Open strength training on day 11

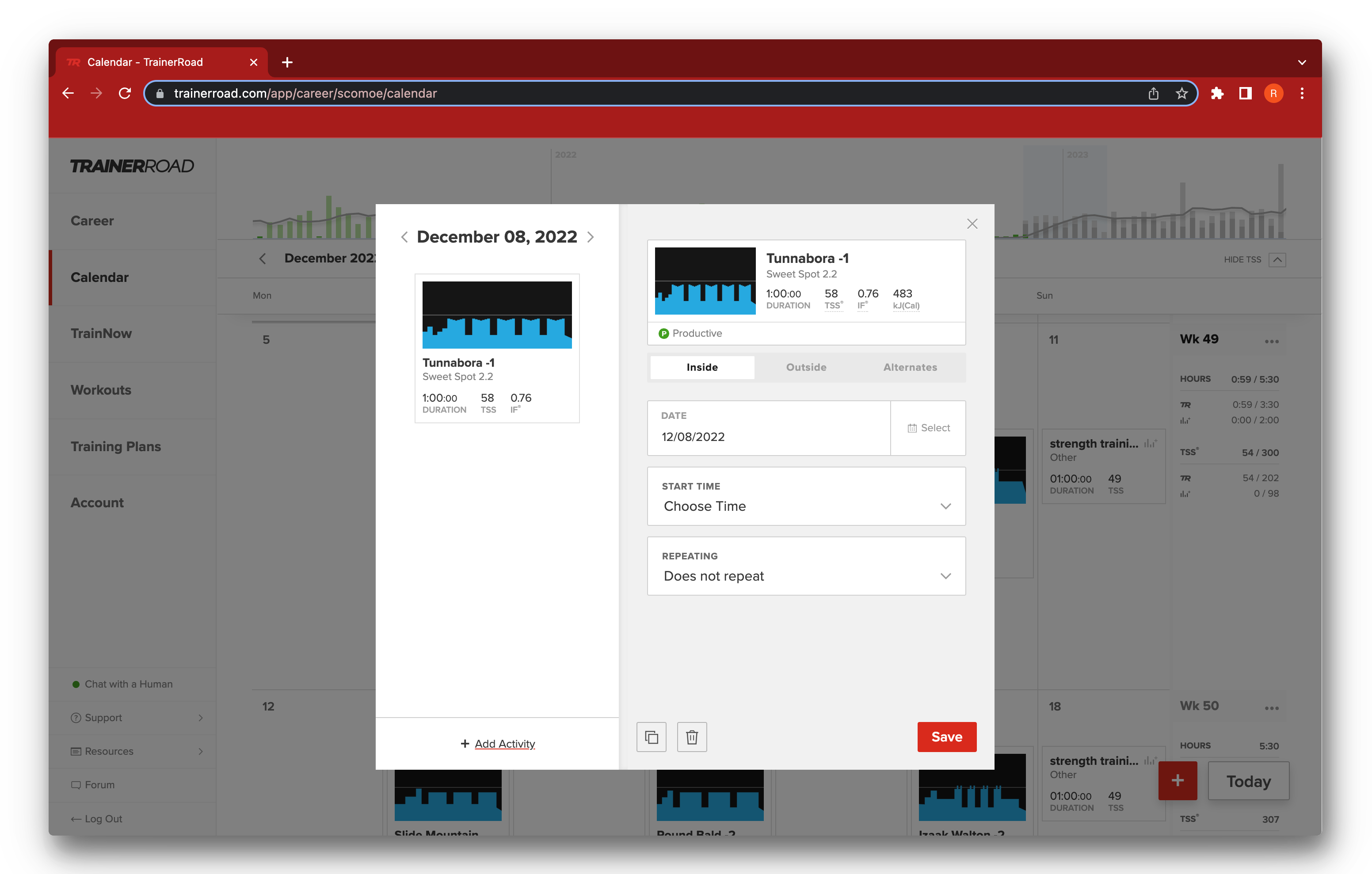[x=1103, y=466]
